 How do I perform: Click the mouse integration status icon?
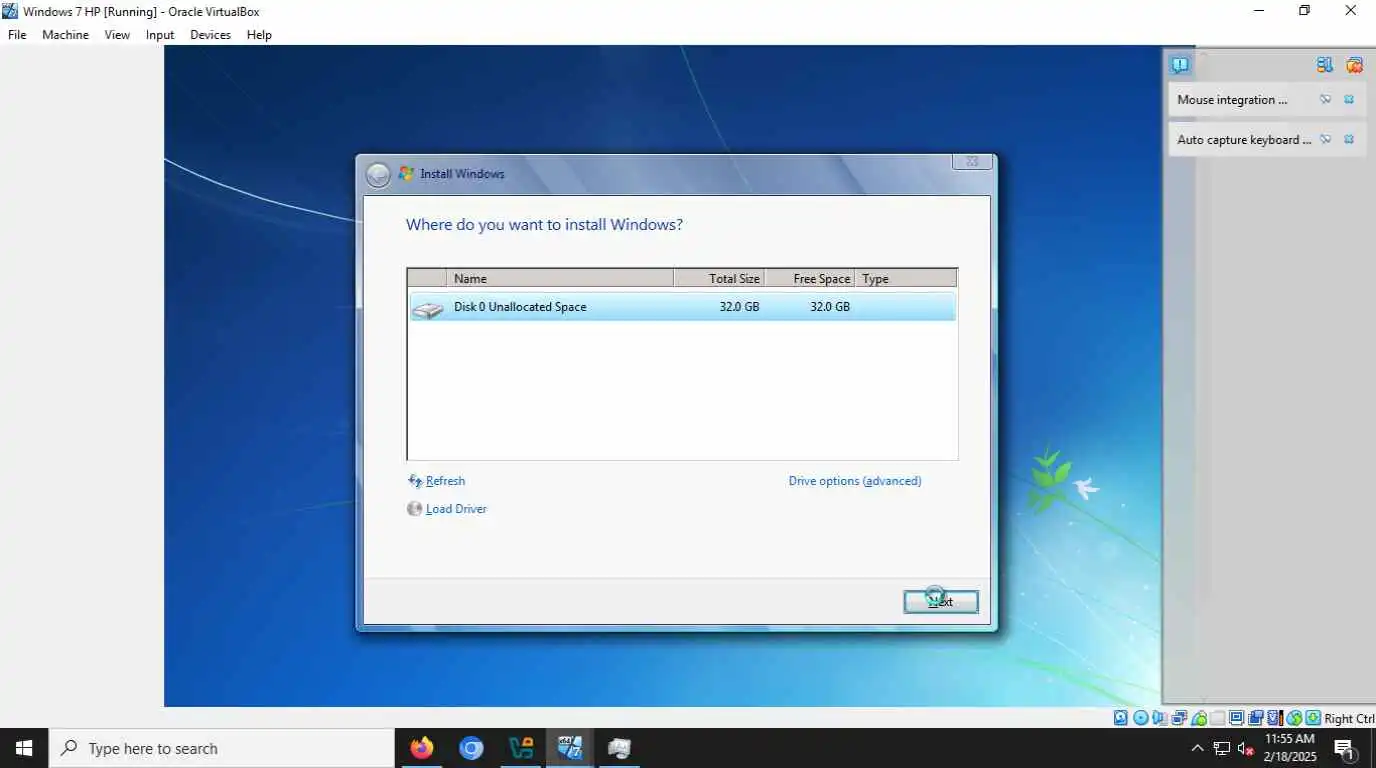pos(1293,718)
